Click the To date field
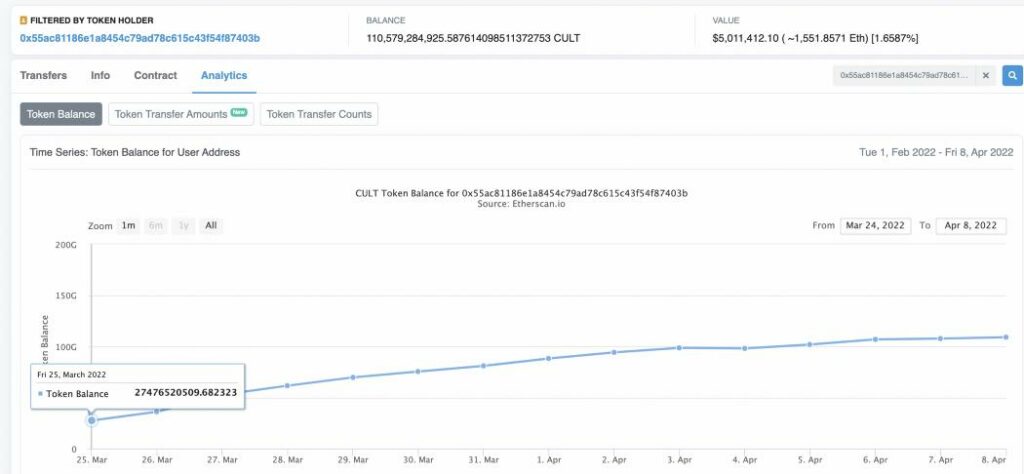Viewport: 1024px width, 474px height. 970,225
